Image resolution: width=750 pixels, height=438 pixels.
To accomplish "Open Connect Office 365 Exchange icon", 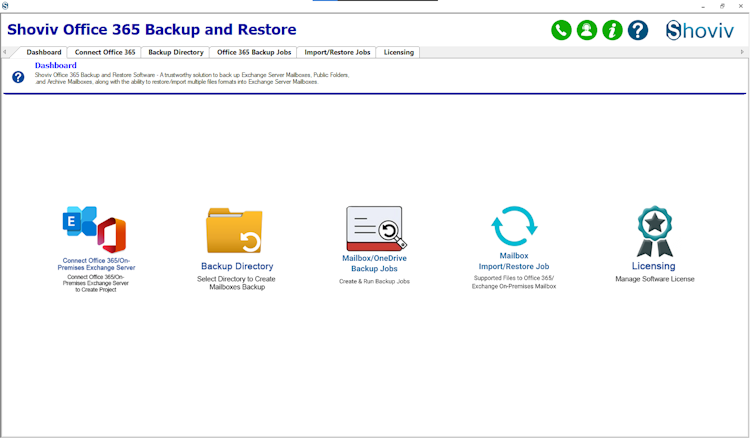I will 94,230.
